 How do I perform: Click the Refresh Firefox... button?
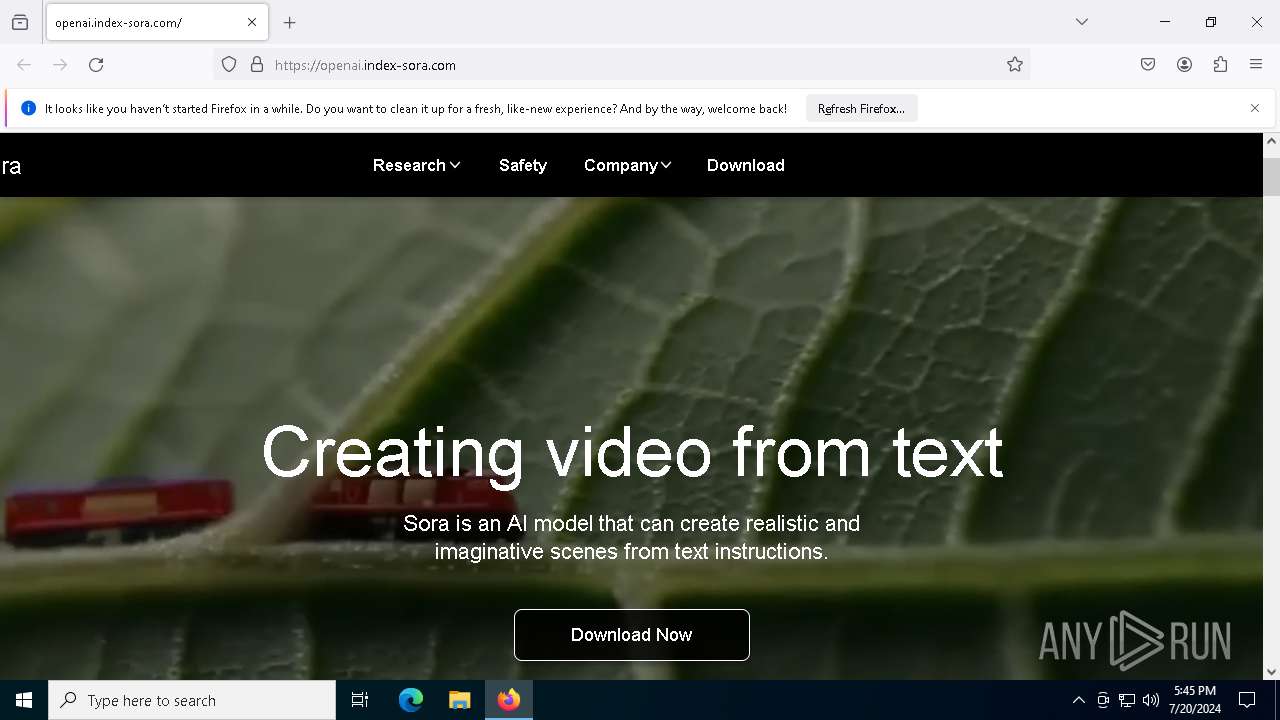coord(861,109)
